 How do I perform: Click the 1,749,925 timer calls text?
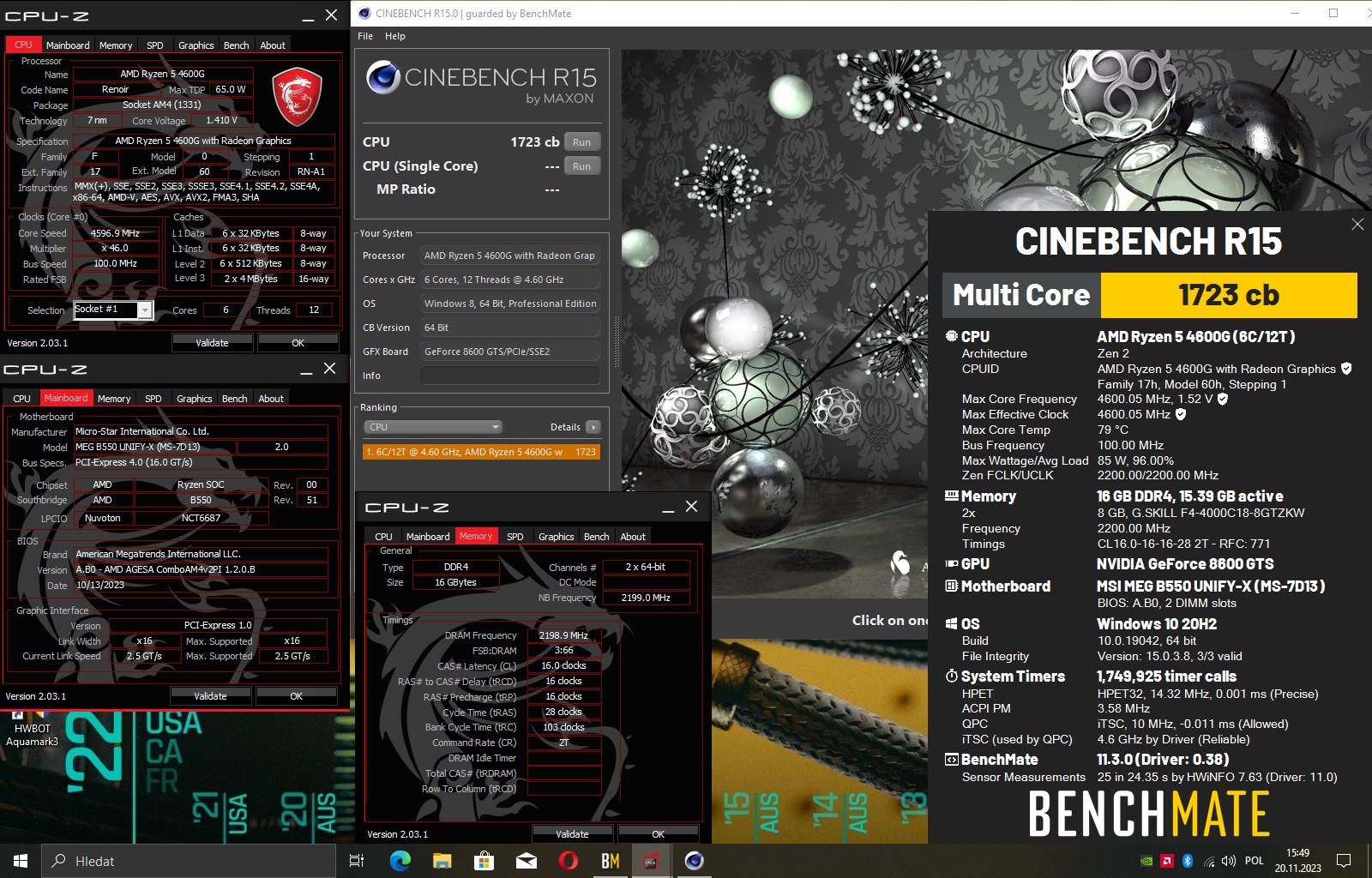1167,677
